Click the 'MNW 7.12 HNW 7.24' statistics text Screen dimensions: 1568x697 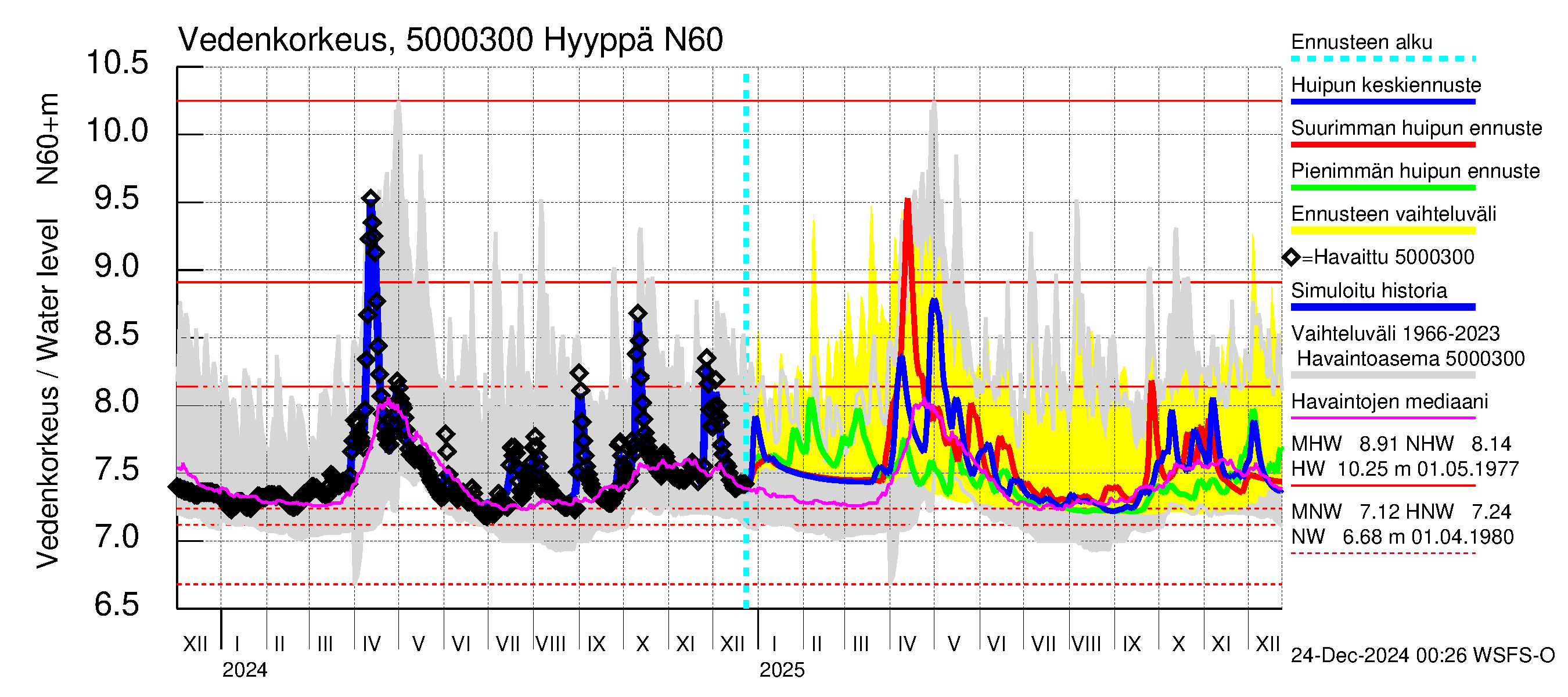(x=1401, y=511)
